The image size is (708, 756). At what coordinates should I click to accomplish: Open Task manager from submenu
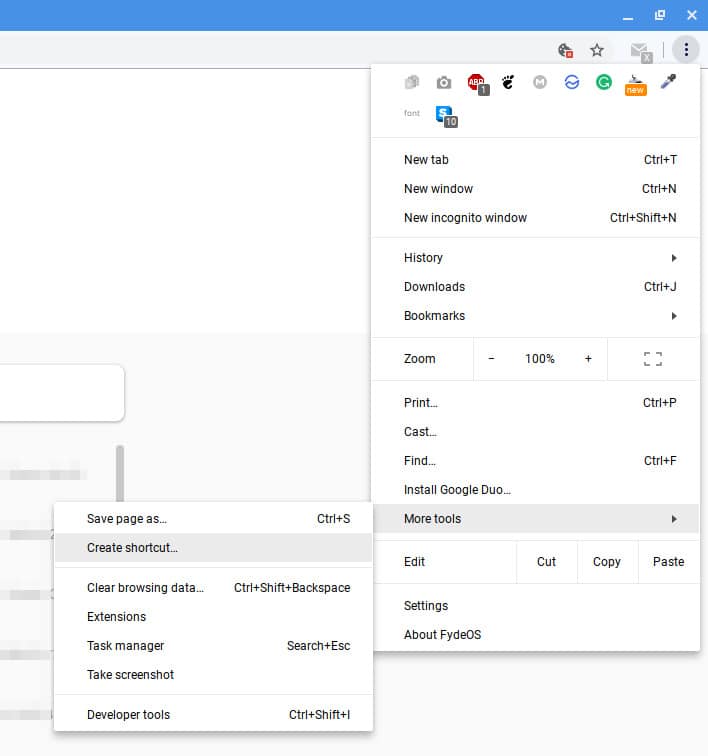point(213,646)
